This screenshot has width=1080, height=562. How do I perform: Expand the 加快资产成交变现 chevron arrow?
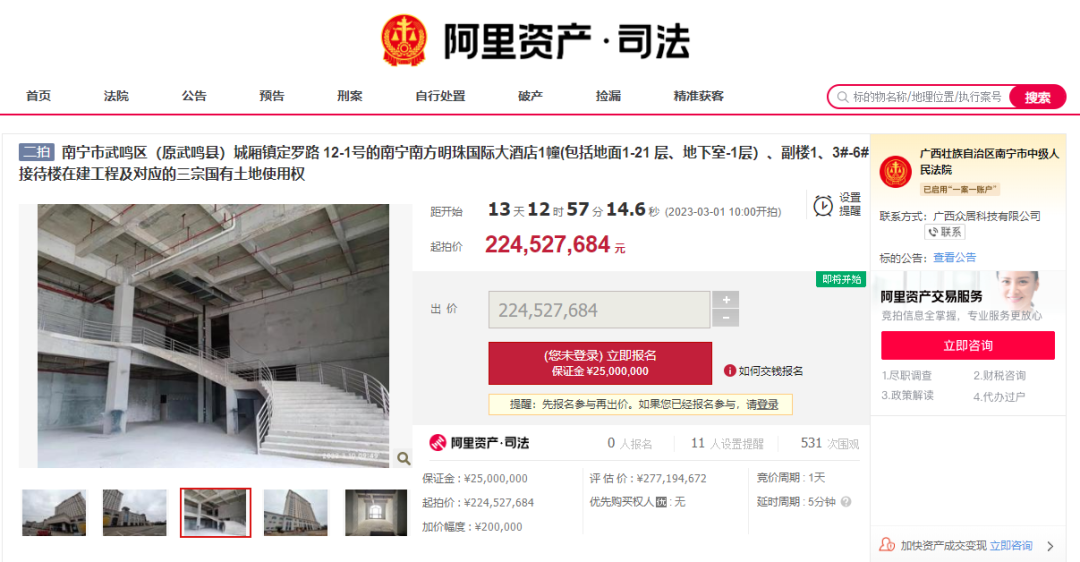point(1050,546)
